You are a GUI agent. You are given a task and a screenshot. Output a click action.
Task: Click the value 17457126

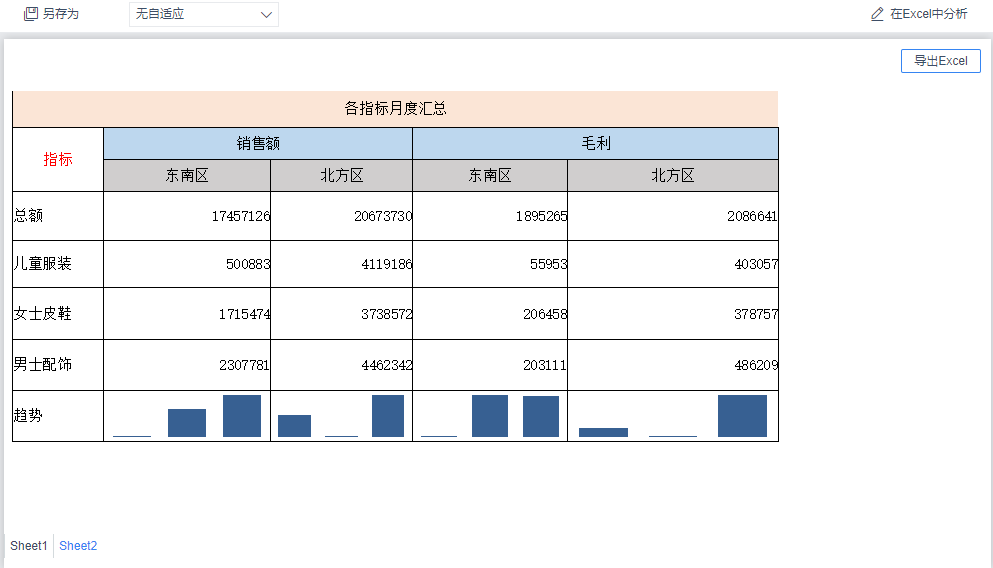tap(241, 216)
